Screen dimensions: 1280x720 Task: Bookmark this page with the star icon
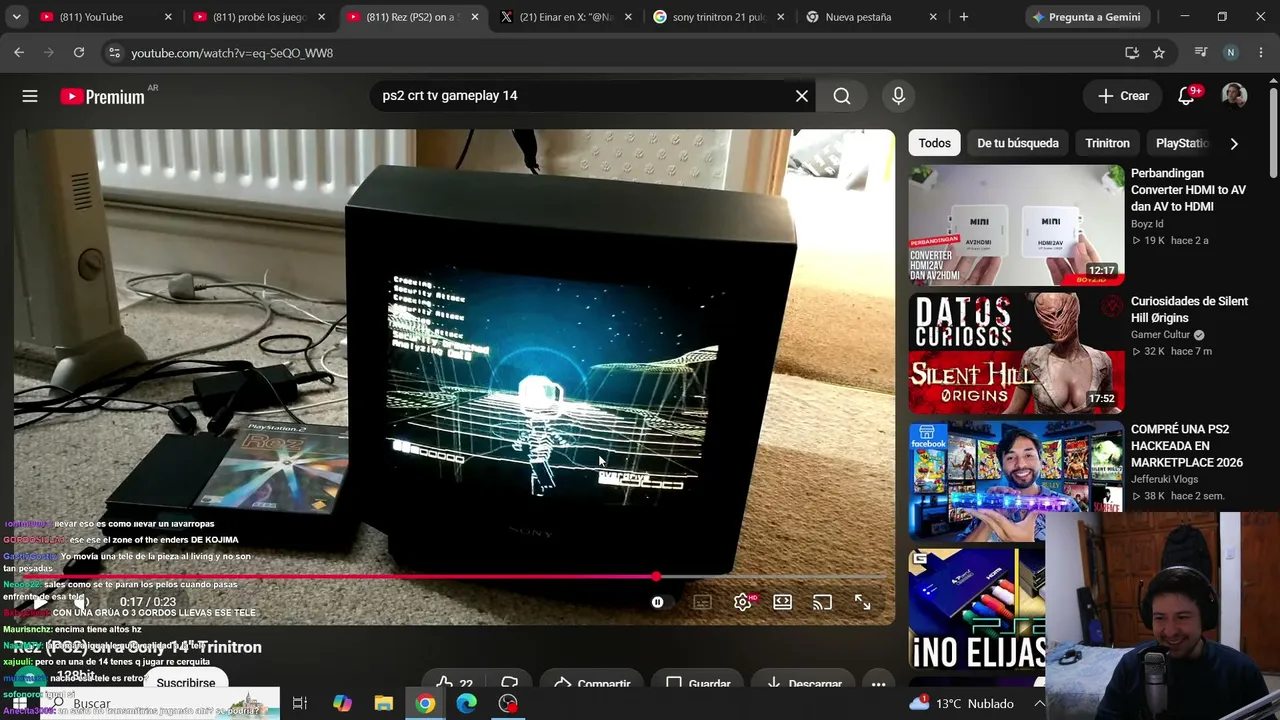coord(1159,53)
